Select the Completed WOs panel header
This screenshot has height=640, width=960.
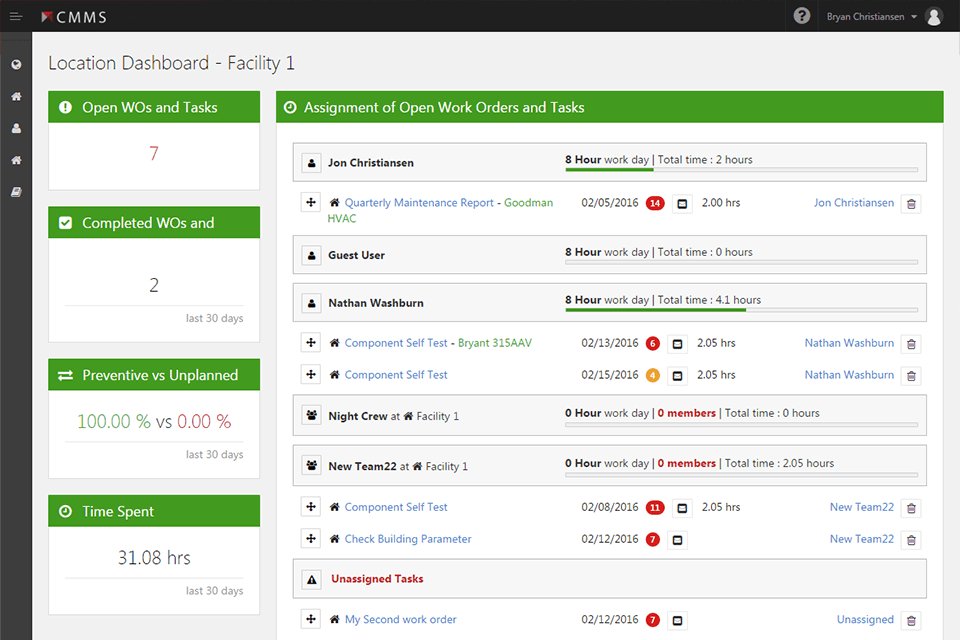coord(154,223)
